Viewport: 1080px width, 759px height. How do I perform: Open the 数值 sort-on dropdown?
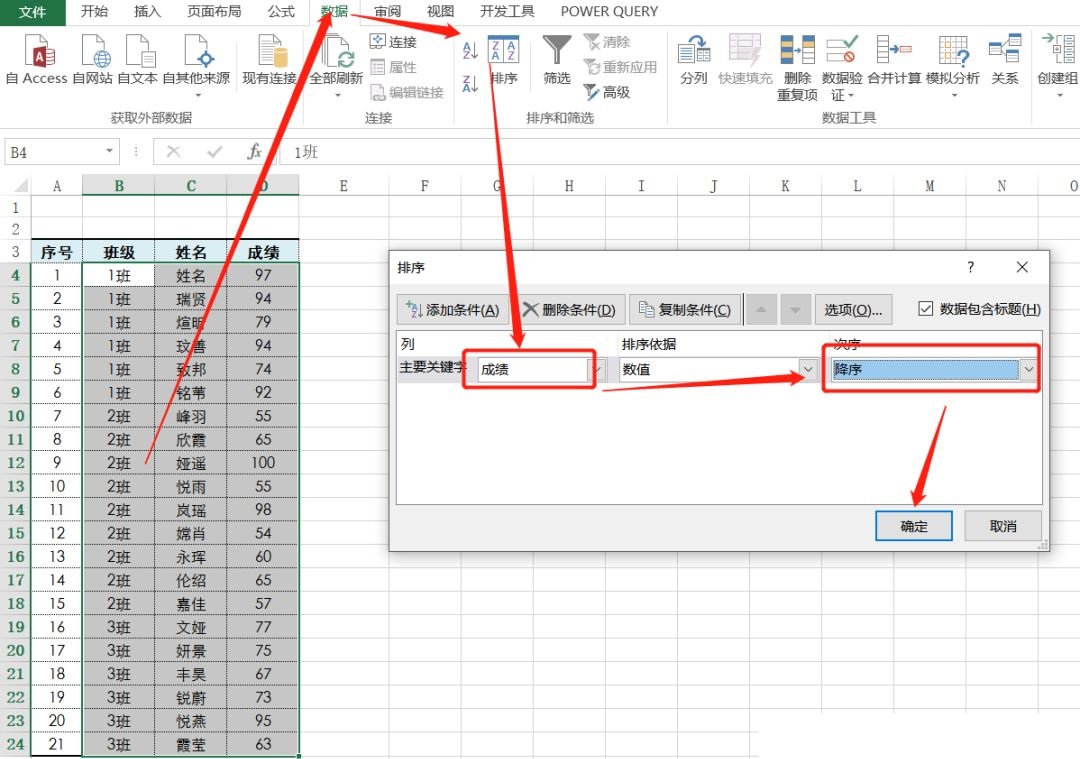[807, 369]
